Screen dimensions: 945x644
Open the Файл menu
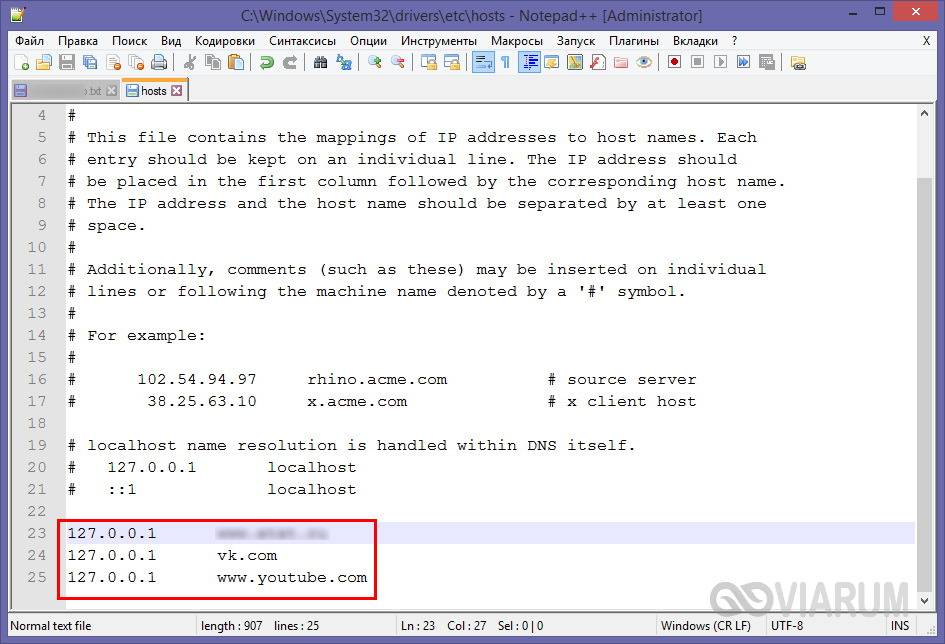coord(30,41)
